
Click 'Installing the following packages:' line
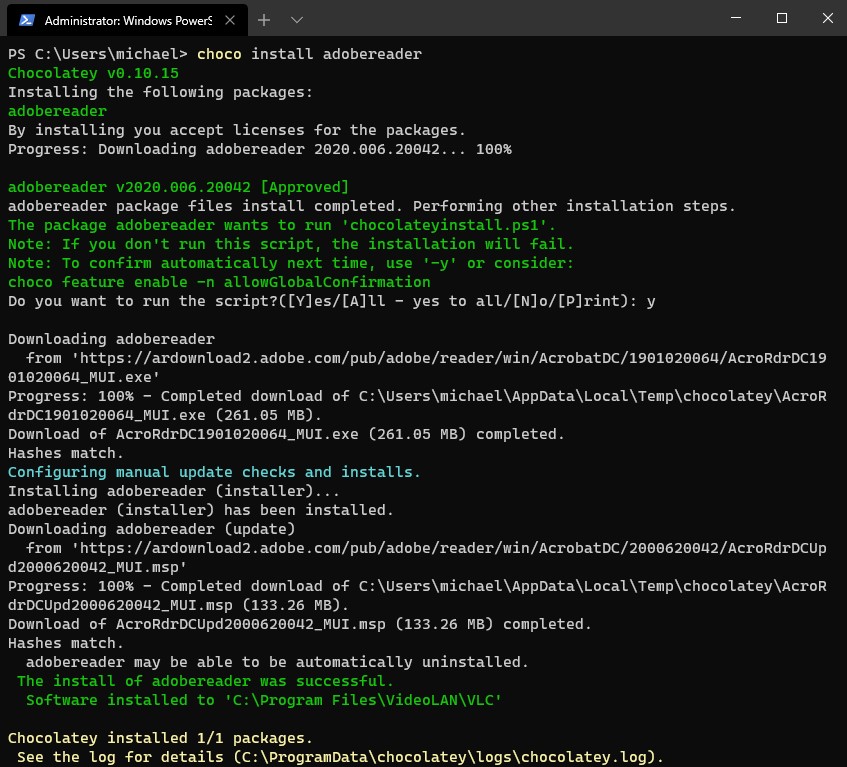click(160, 92)
